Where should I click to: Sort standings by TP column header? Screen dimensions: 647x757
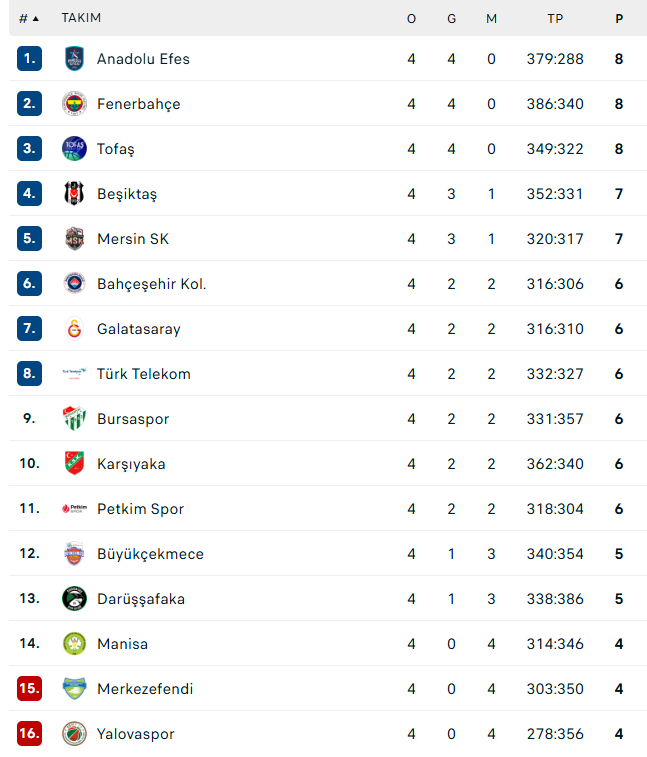click(x=555, y=19)
